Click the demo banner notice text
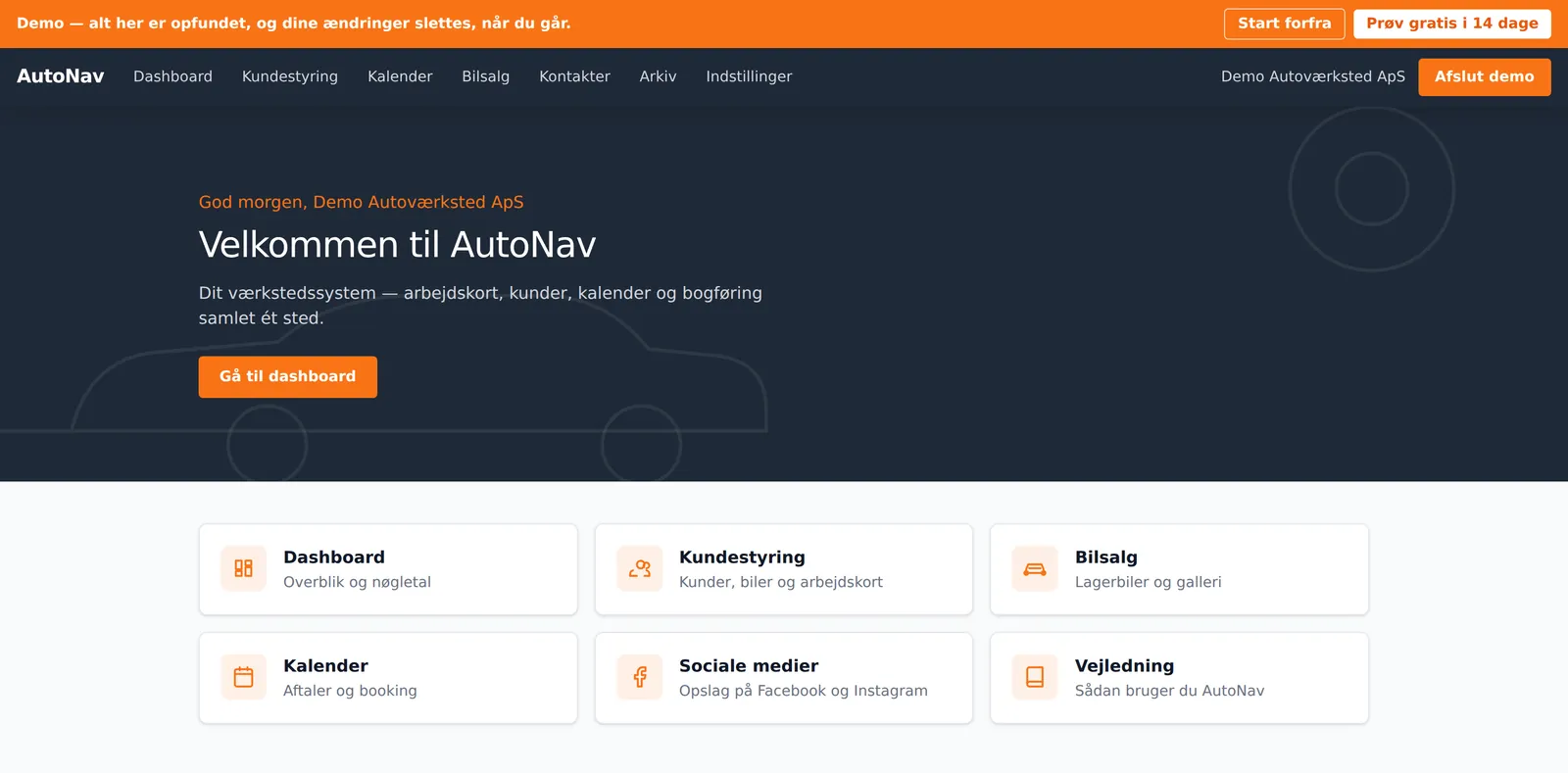This screenshot has width=1568, height=773. pyautogui.click(x=293, y=24)
